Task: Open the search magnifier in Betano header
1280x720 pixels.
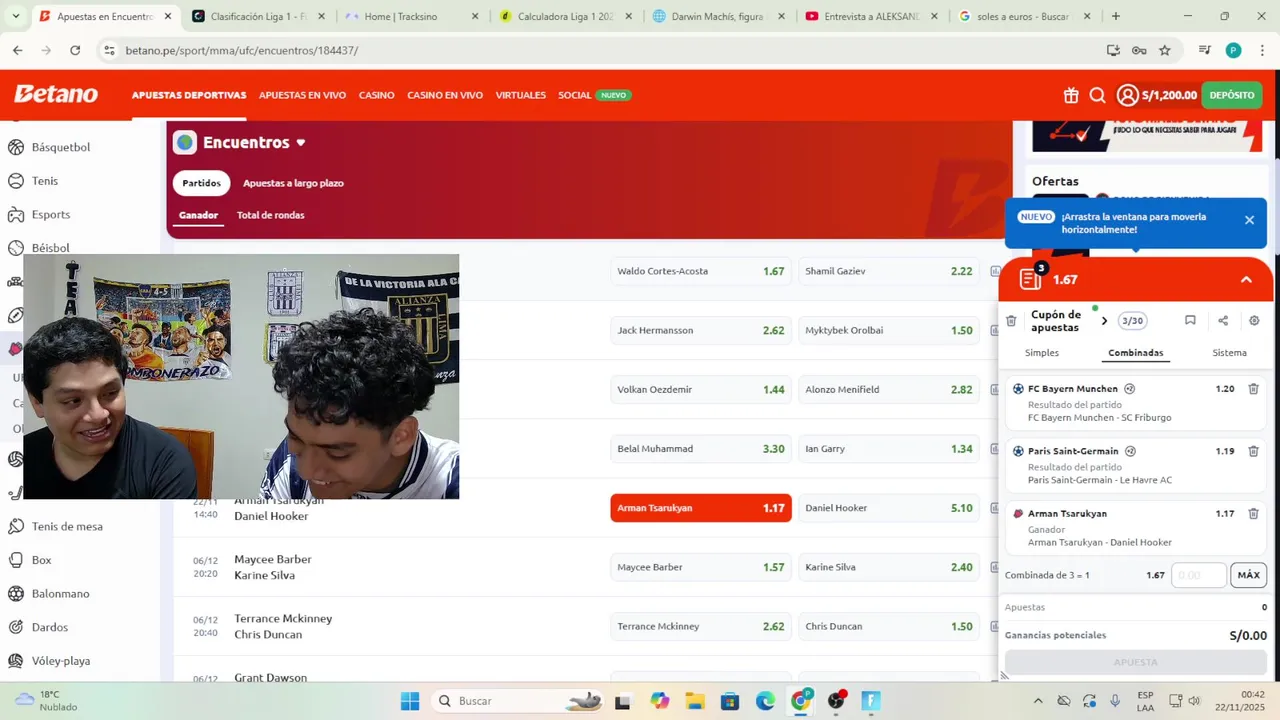Action: [1097, 95]
